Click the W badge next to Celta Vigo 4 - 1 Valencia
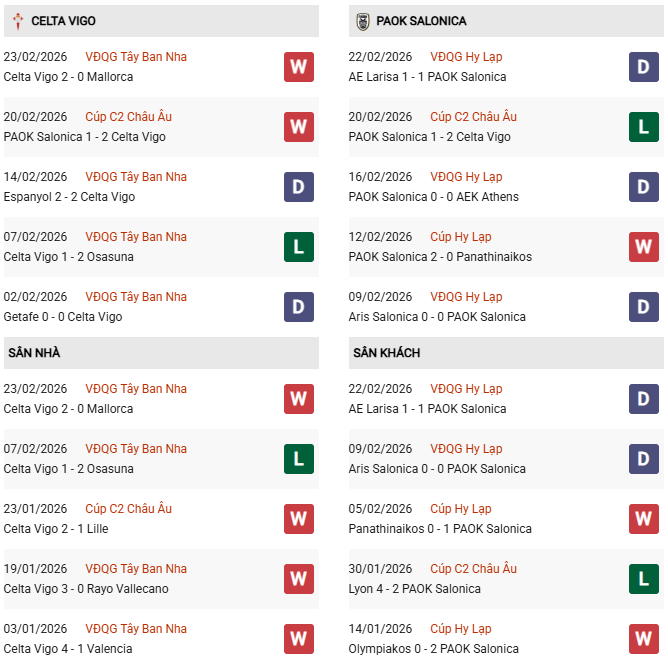This screenshot has width=668, height=671. tap(298, 639)
